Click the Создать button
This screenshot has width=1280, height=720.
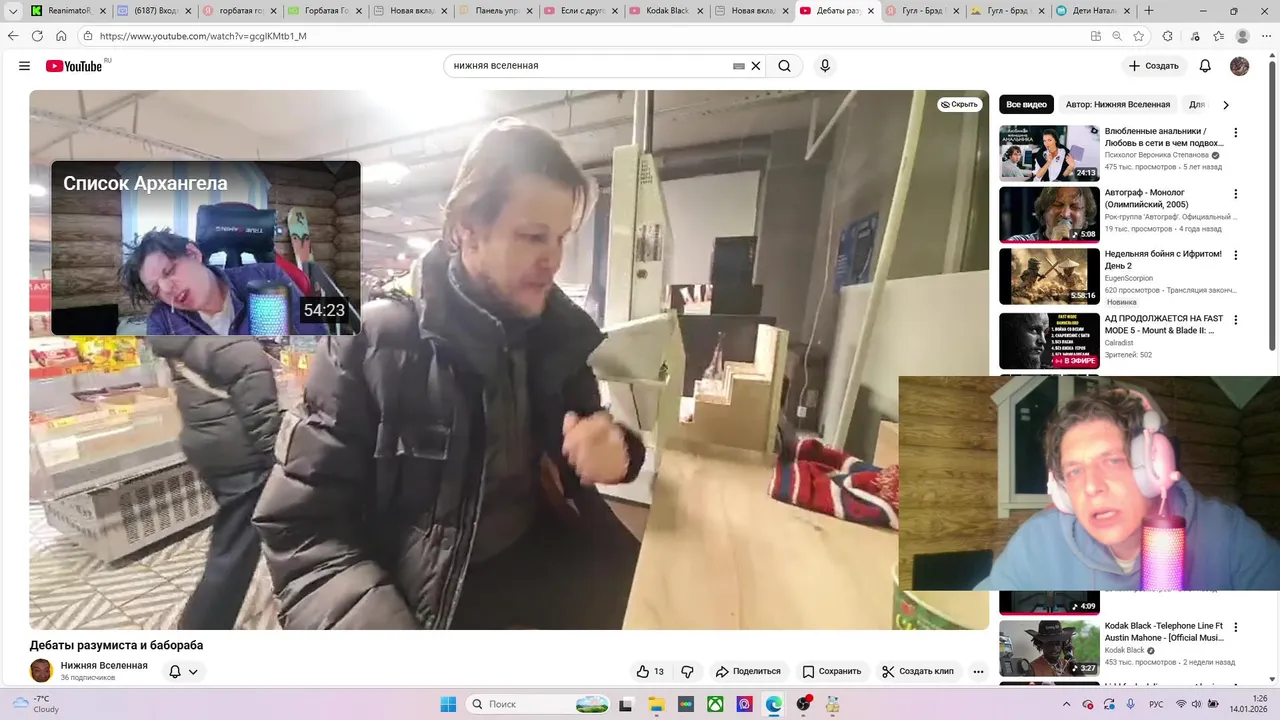tap(1153, 66)
